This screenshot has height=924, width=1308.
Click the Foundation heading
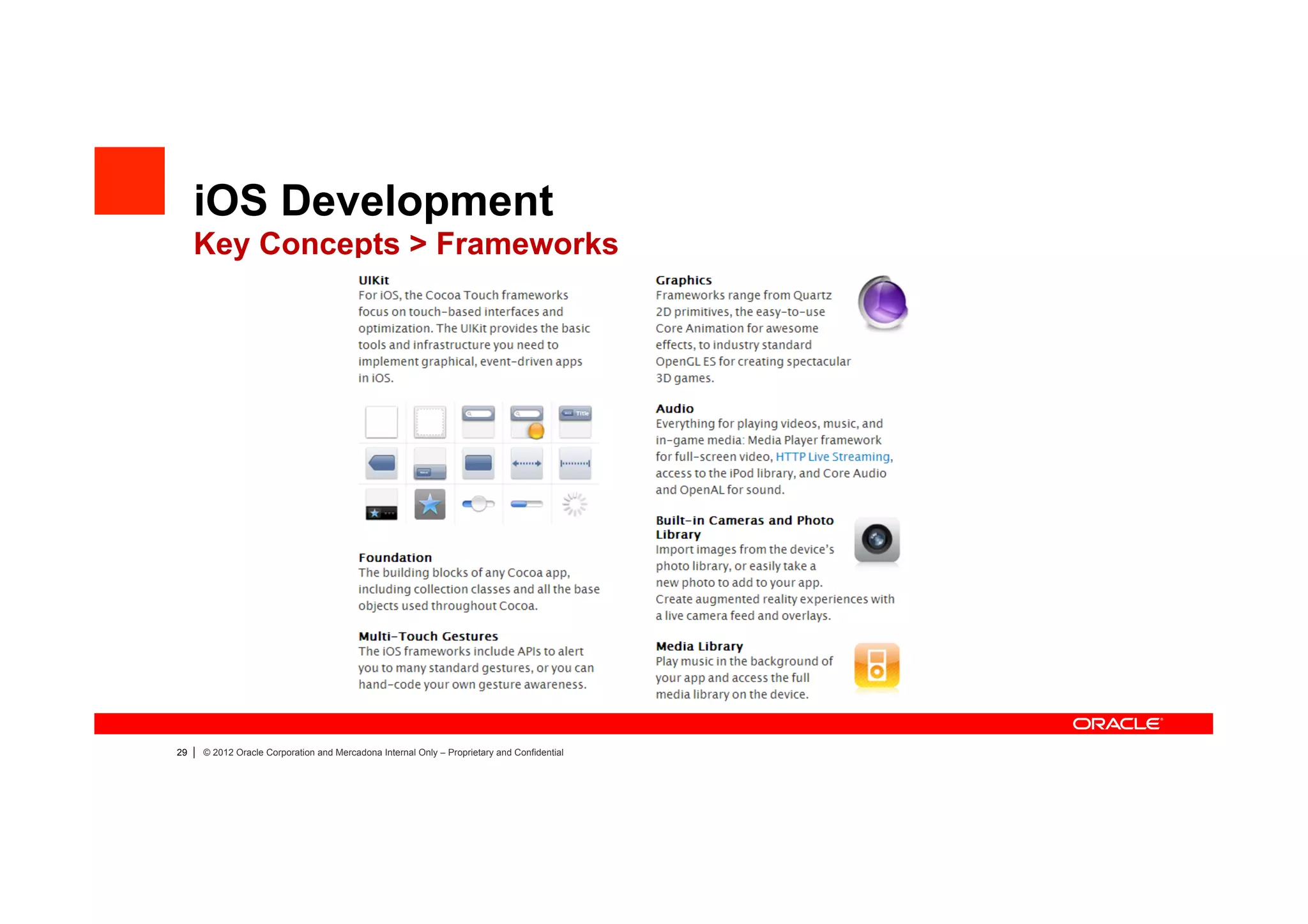click(x=395, y=557)
